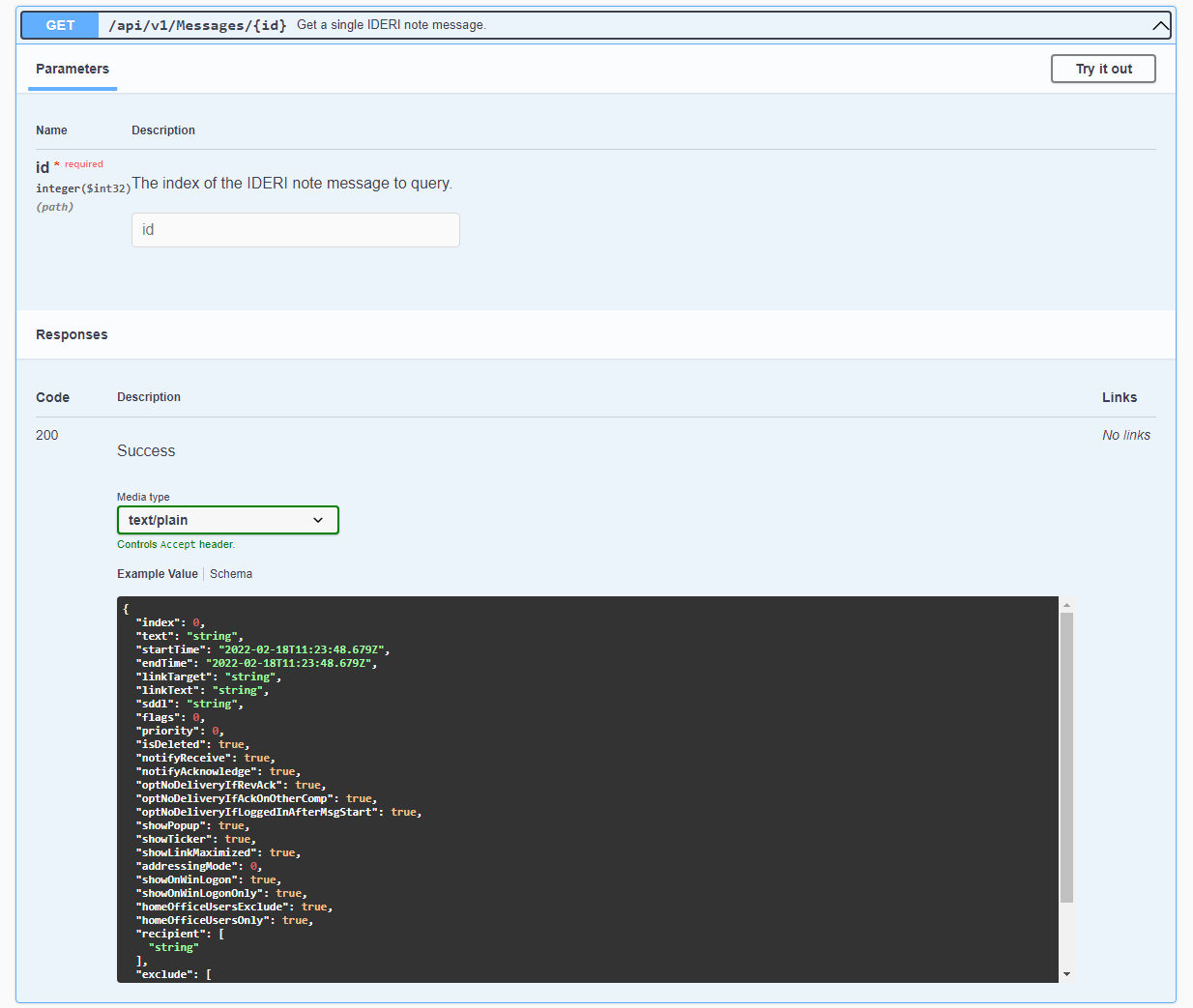The height and width of the screenshot is (1008, 1193).
Task: Click the "notifyAcknowledge": true line
Action: pyautogui.click(x=218, y=771)
